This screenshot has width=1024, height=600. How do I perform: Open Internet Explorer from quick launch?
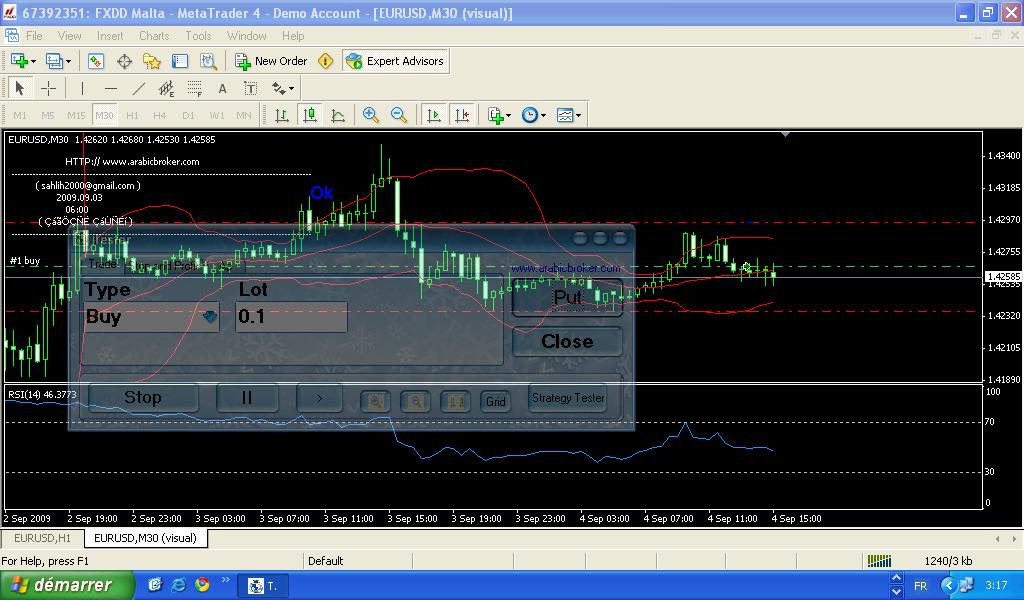point(178,584)
